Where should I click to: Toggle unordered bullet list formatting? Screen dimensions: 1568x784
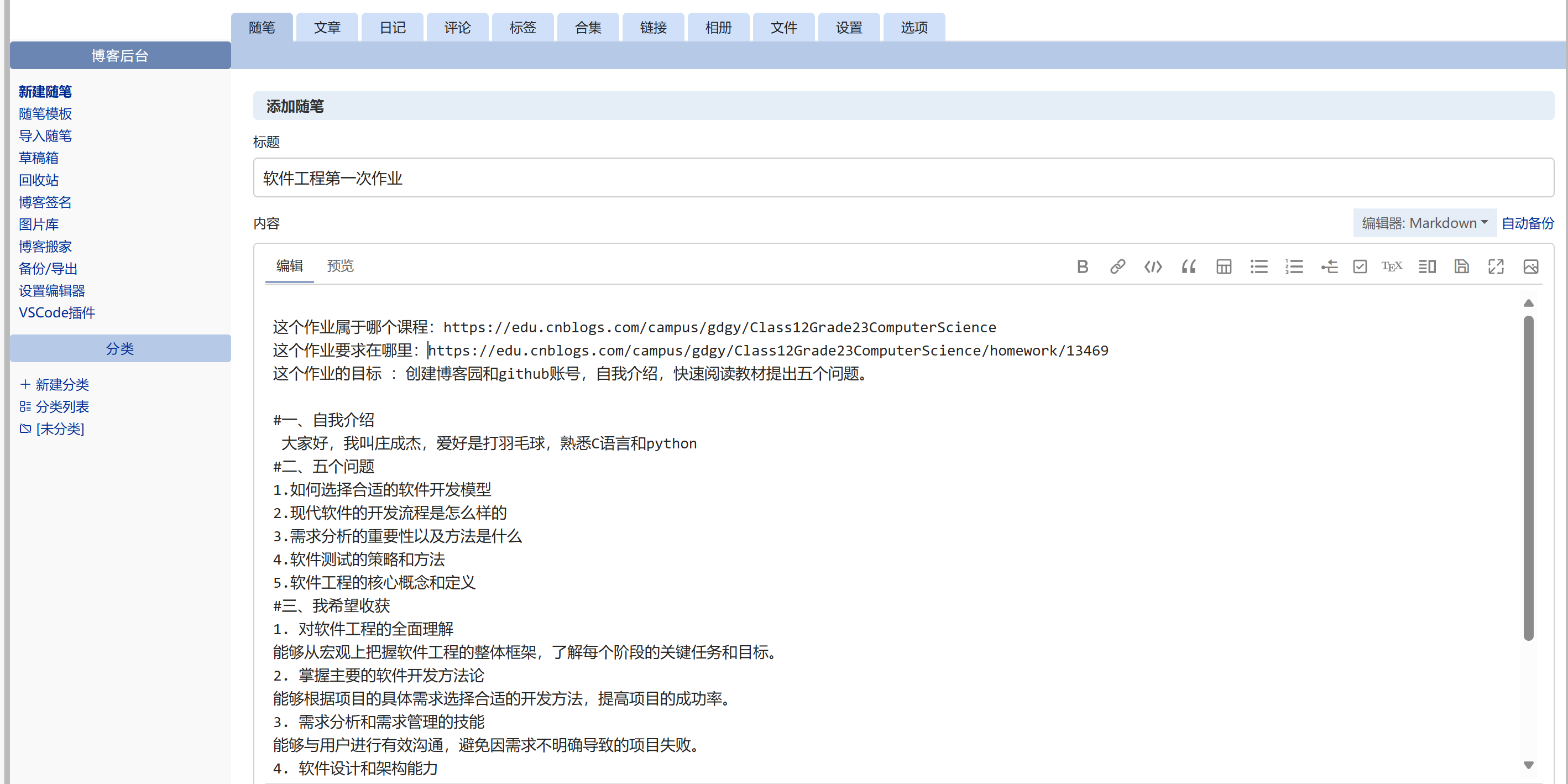1259,266
